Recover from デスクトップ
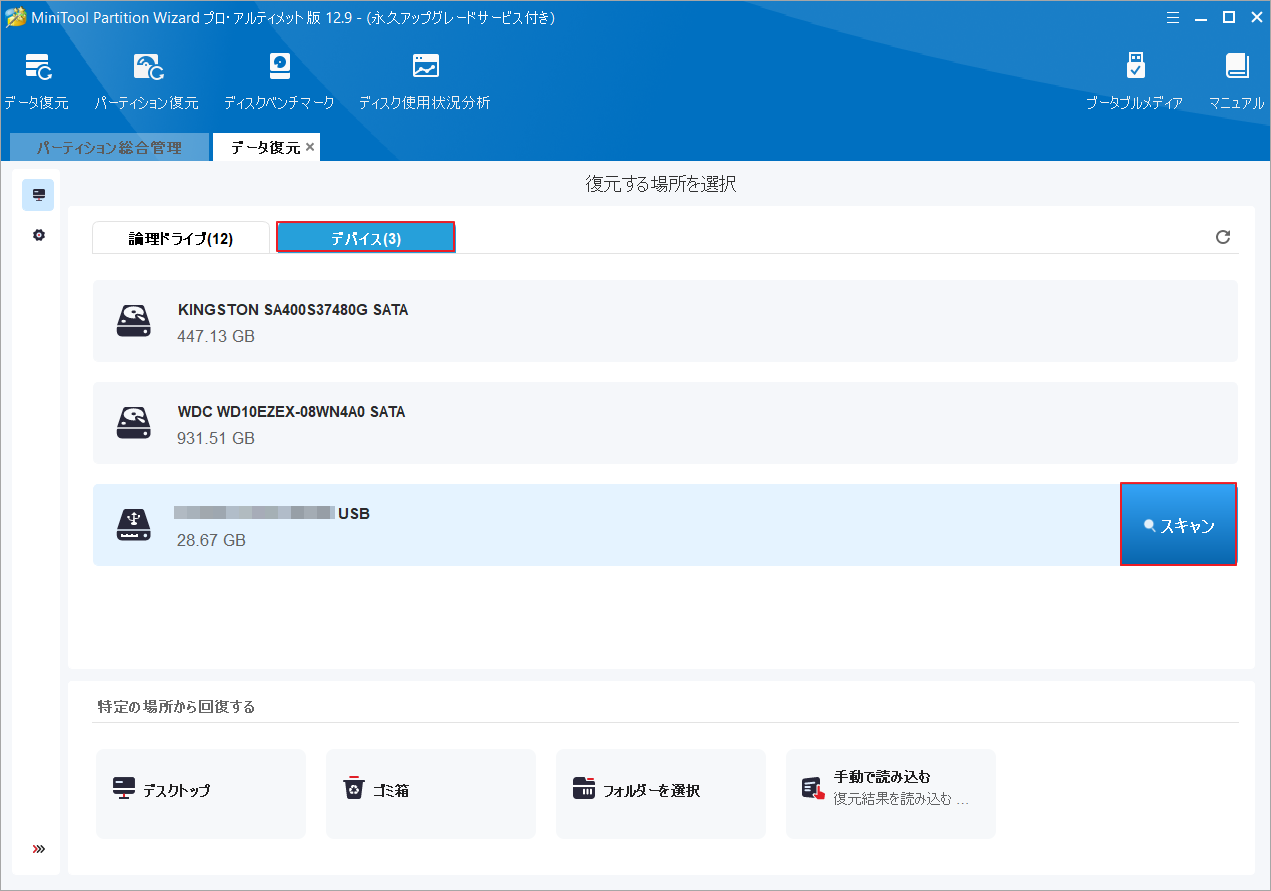 point(201,794)
